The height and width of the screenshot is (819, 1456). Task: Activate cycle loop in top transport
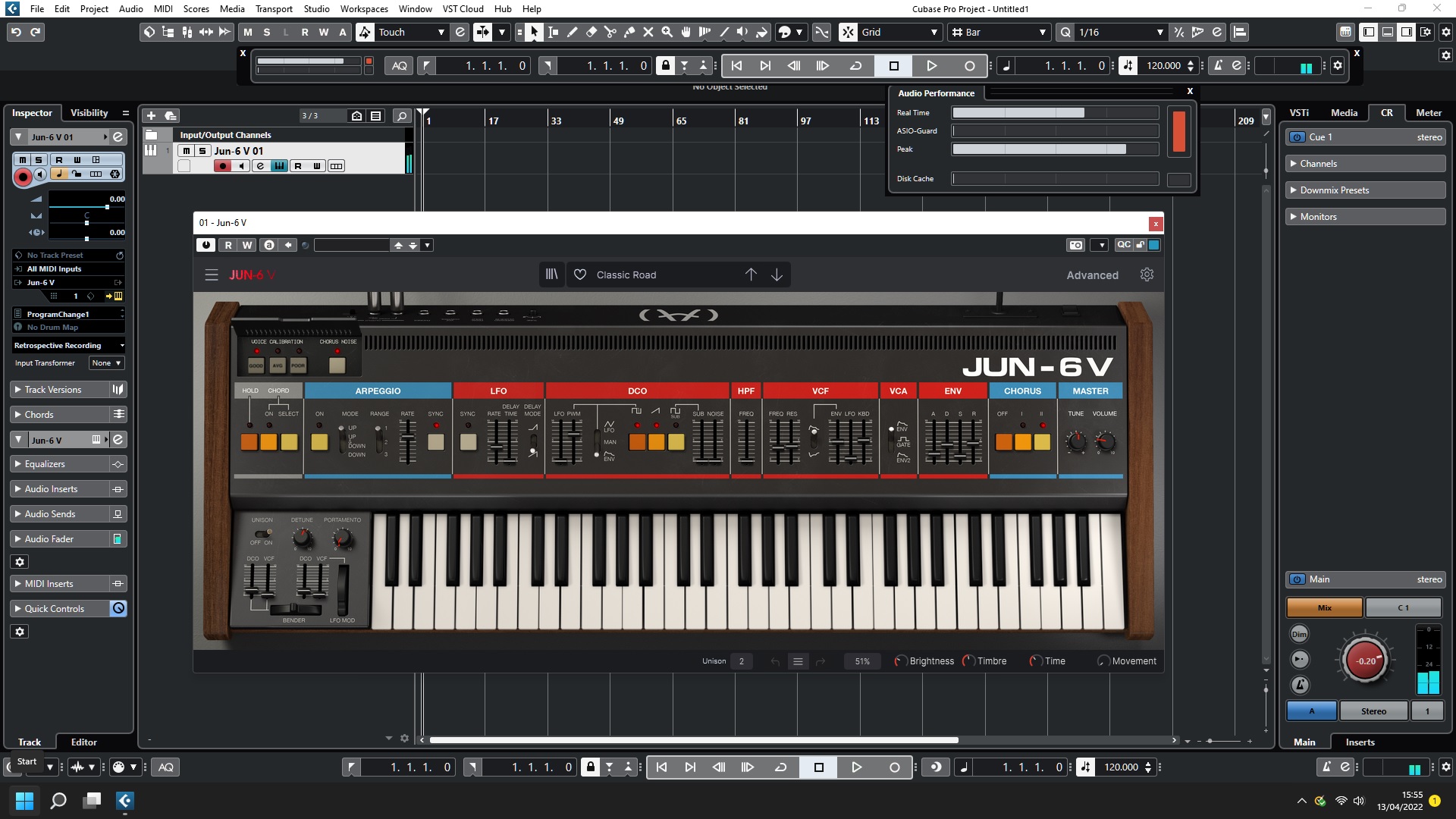[x=856, y=66]
